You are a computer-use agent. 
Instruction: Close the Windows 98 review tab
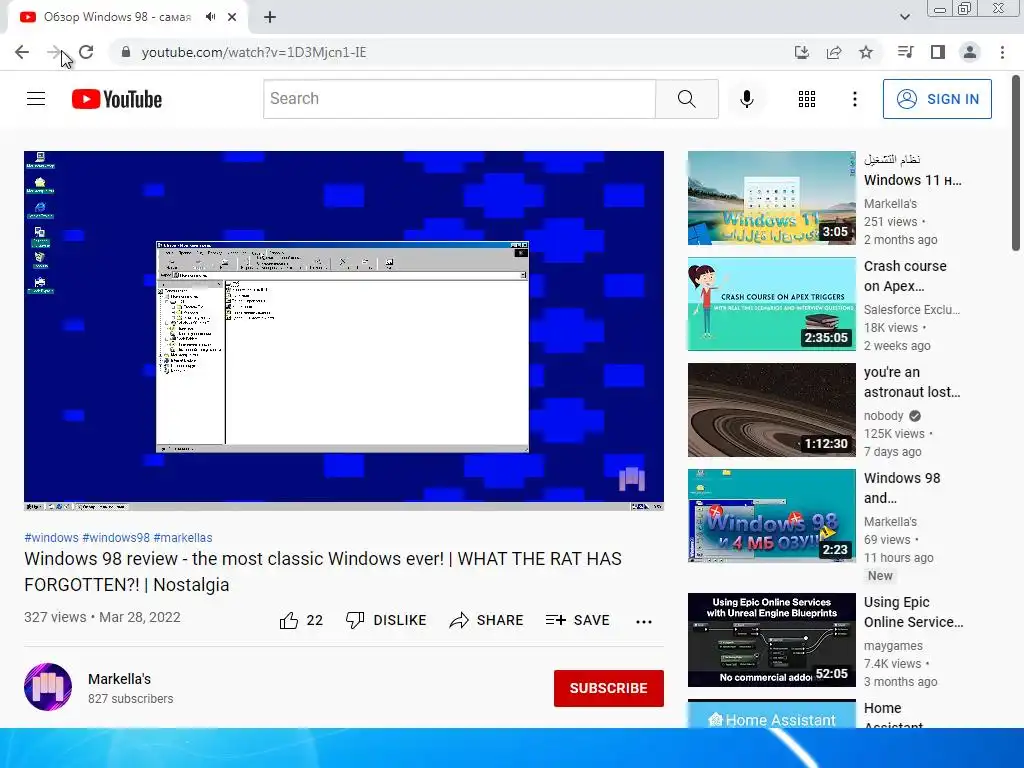[x=232, y=17]
